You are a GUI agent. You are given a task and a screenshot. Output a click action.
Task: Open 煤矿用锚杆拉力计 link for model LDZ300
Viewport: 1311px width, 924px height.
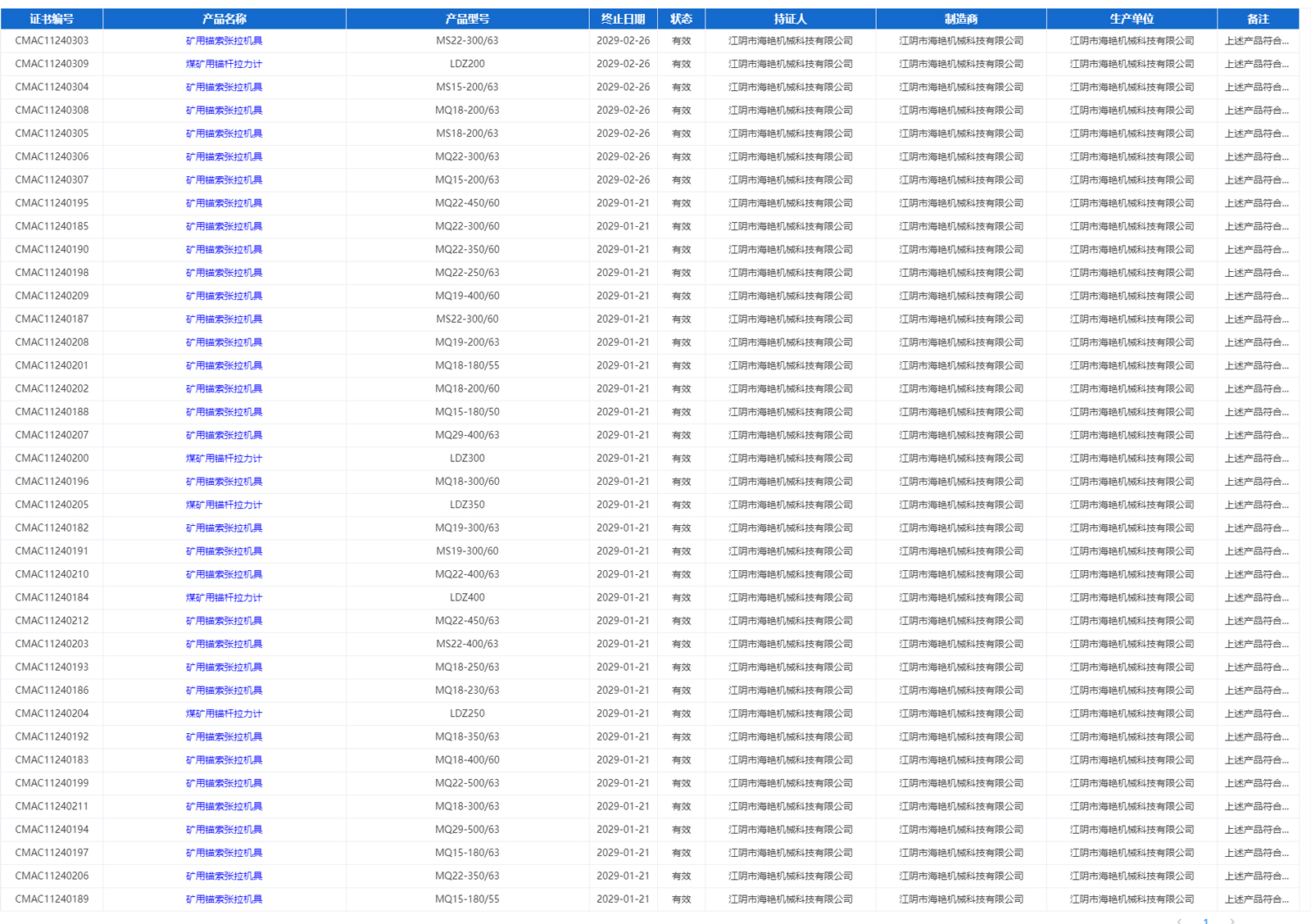tap(224, 459)
